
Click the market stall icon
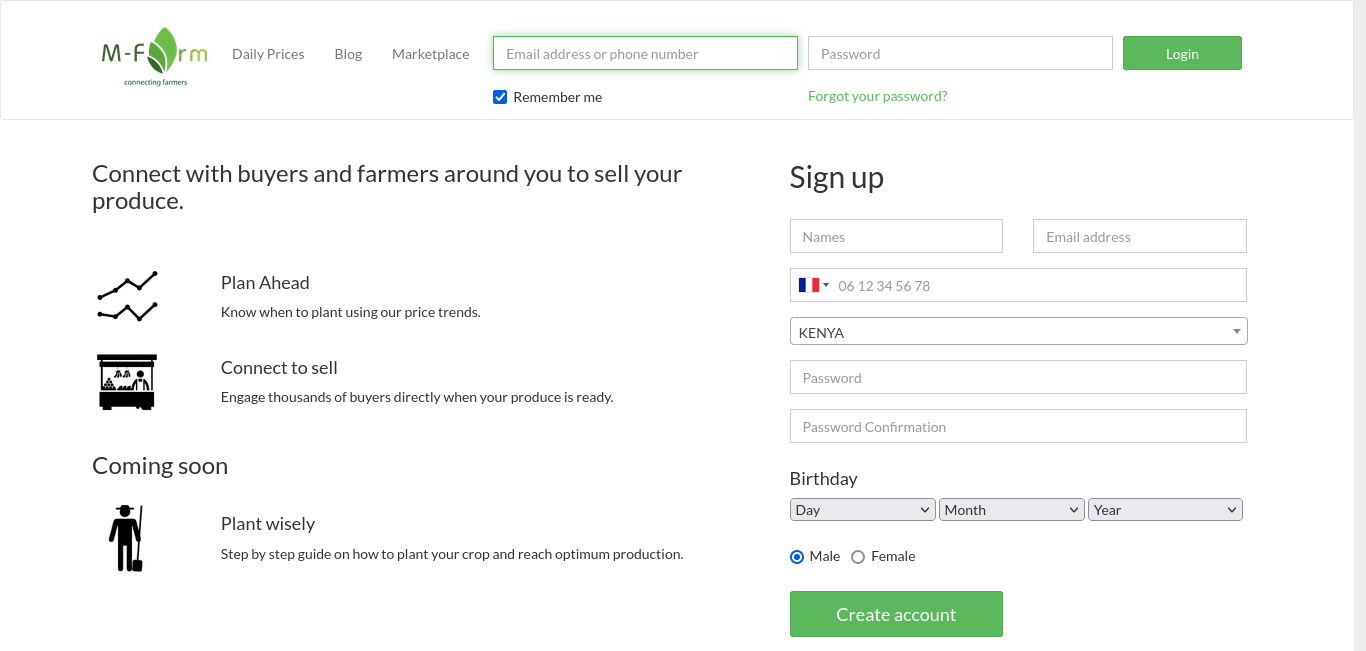[127, 381]
